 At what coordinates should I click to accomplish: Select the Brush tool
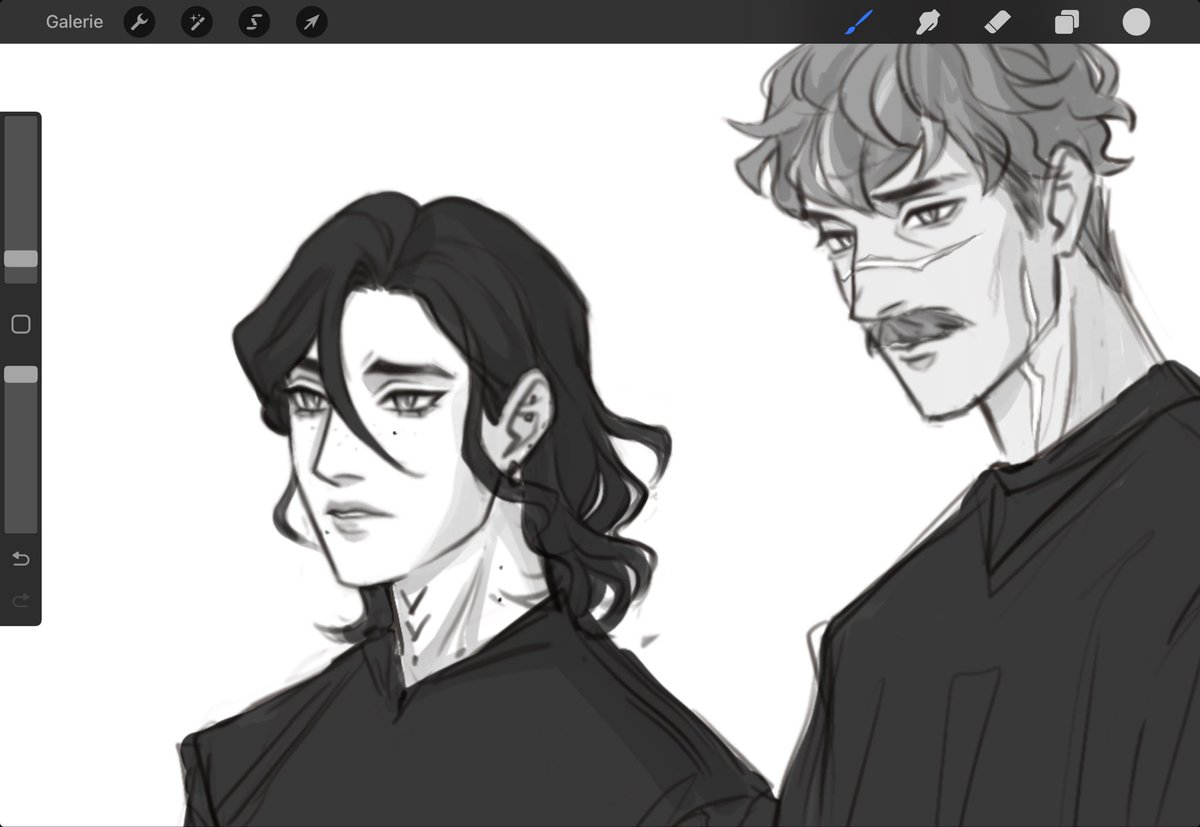click(x=859, y=22)
